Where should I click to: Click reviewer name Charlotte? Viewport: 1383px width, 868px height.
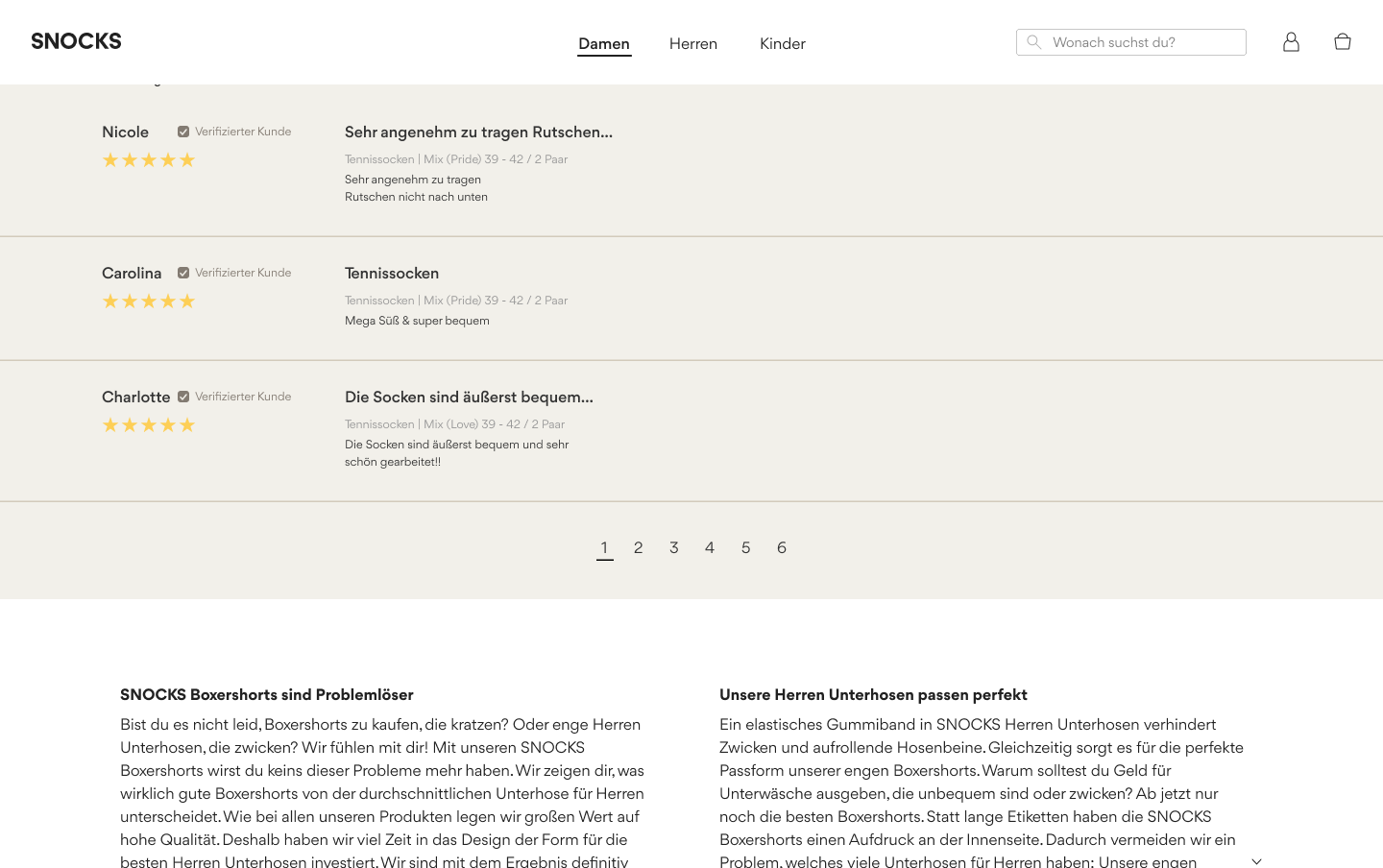coord(136,397)
